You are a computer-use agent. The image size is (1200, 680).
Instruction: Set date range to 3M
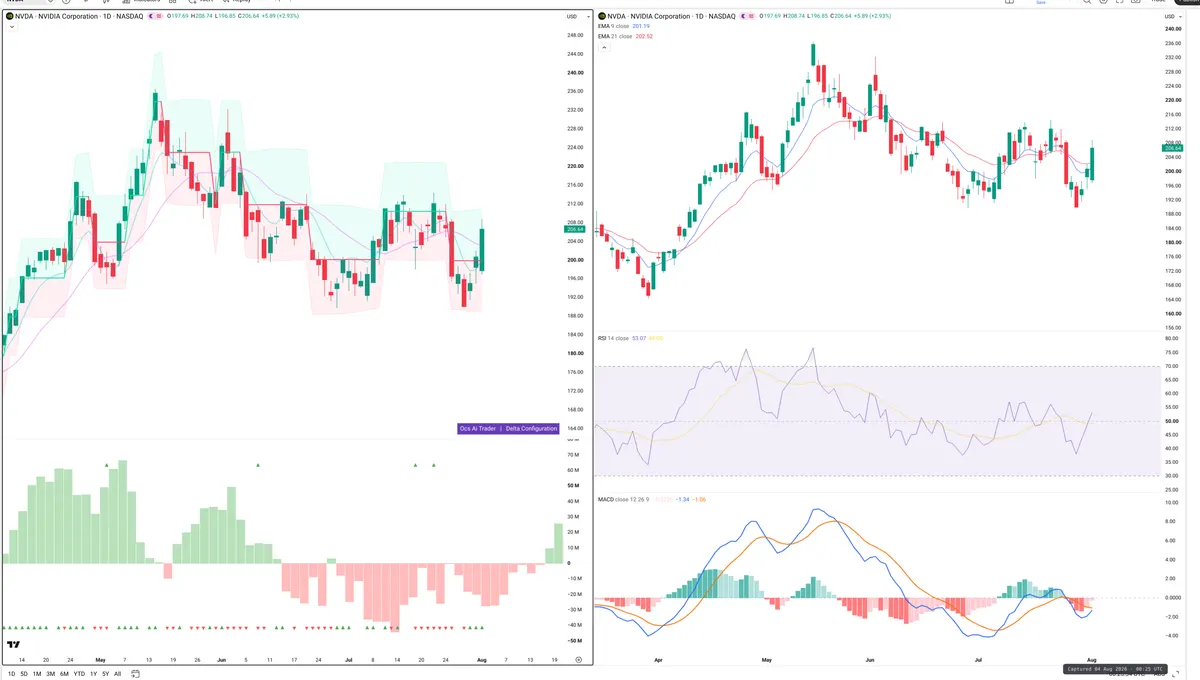point(50,674)
